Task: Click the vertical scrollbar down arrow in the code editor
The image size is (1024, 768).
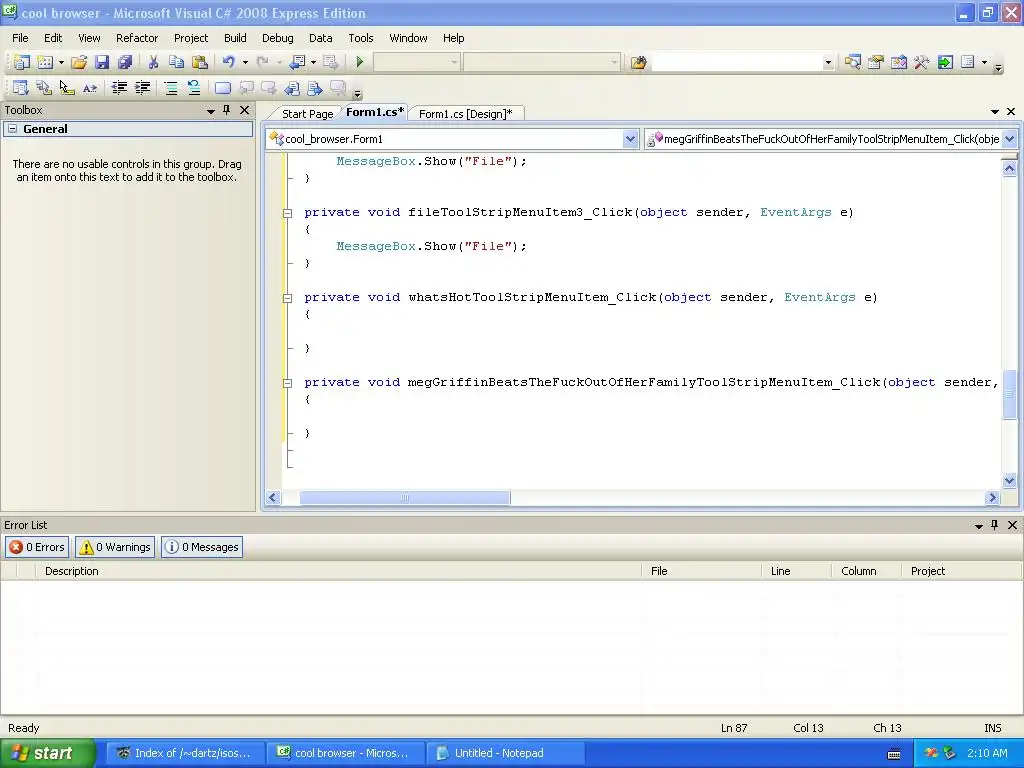Action: tap(1009, 481)
